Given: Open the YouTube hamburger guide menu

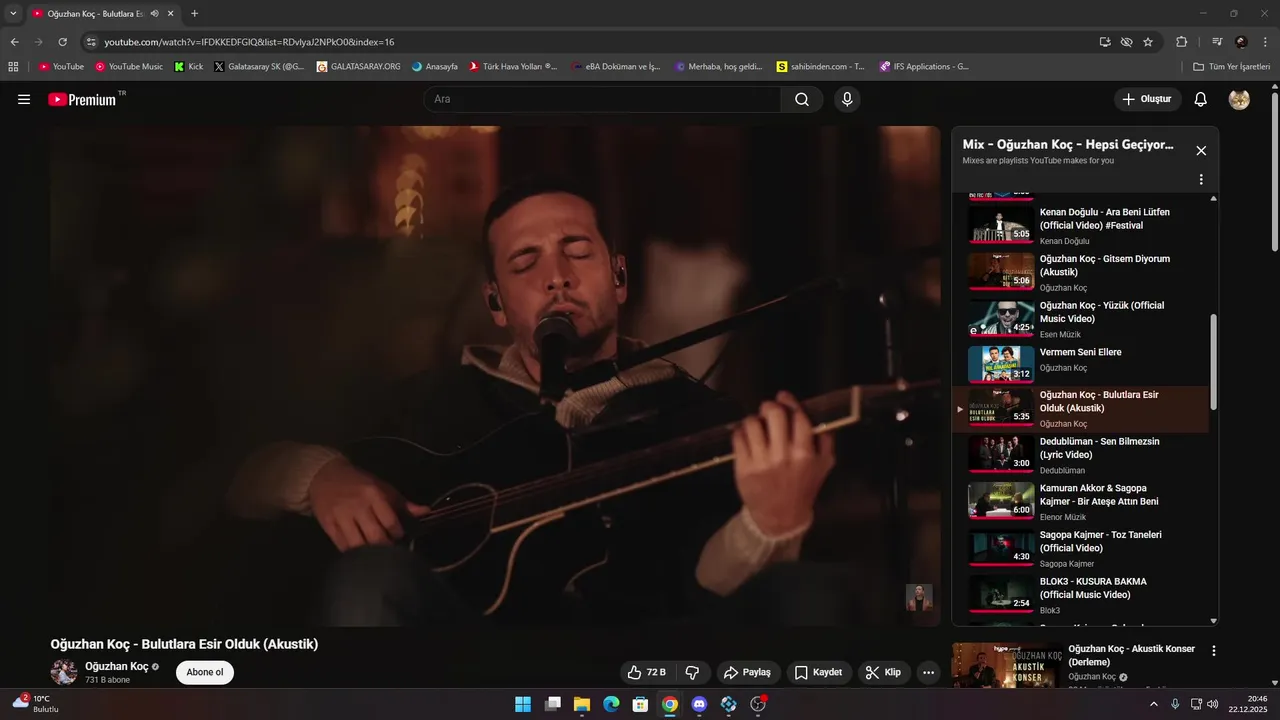Looking at the screenshot, I should coord(24,99).
